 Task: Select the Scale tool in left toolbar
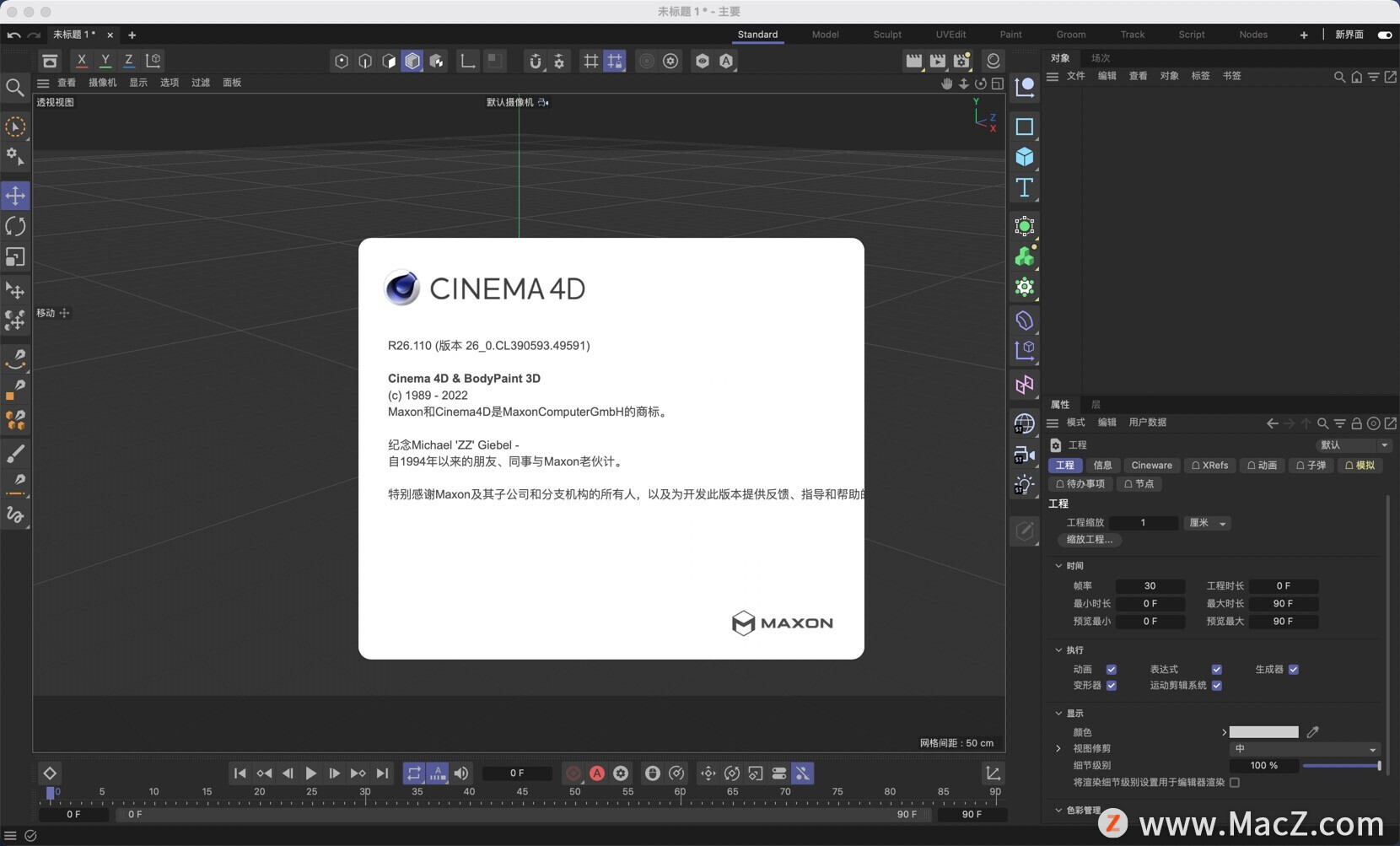pos(15,256)
